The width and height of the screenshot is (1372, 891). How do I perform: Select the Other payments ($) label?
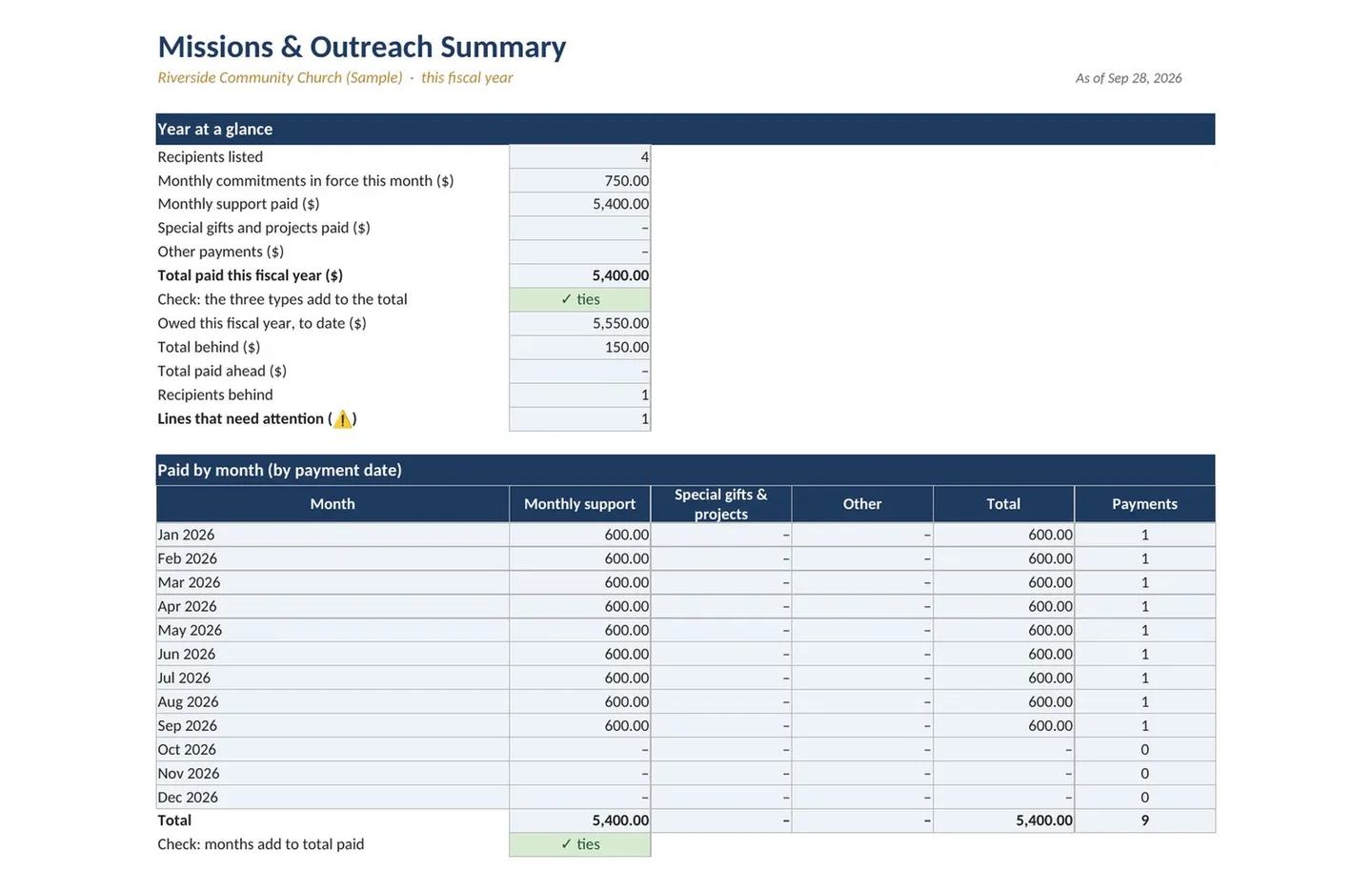point(221,252)
